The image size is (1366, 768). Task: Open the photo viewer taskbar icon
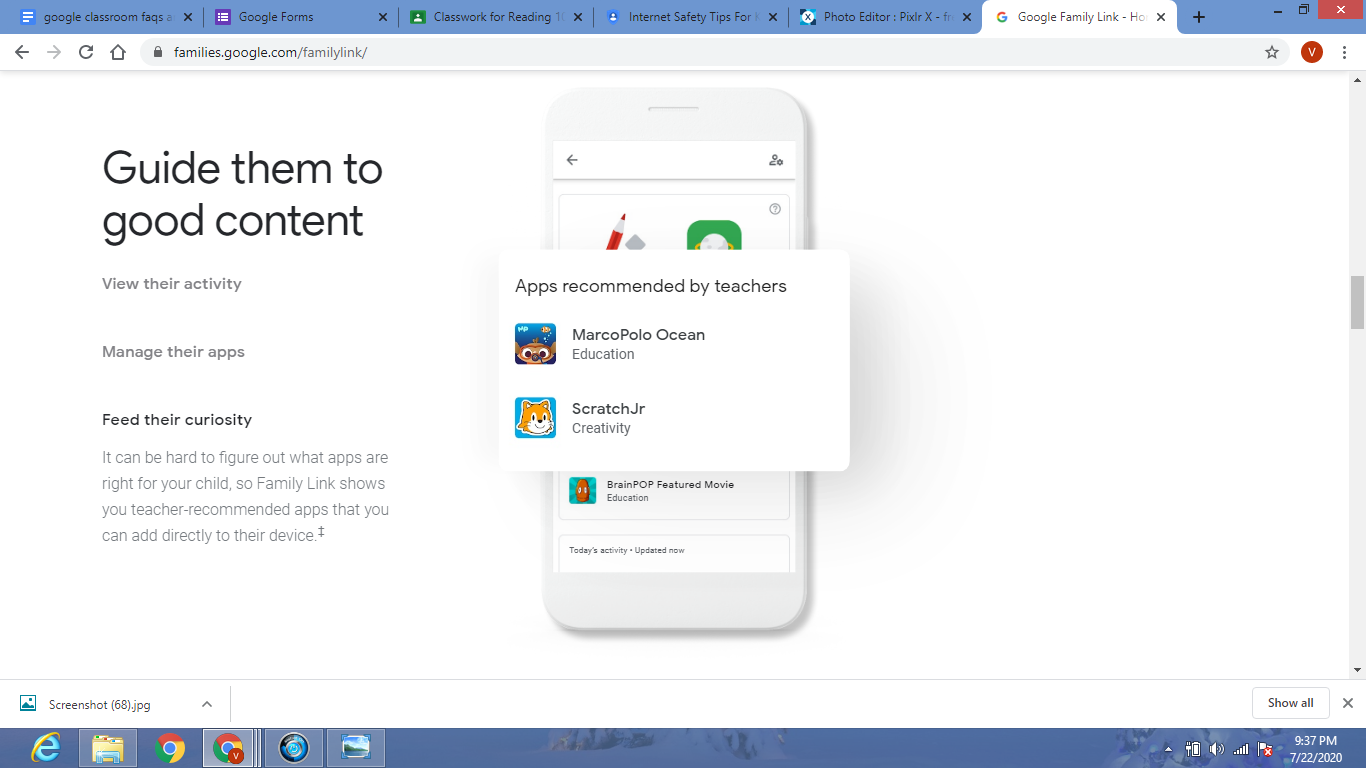pos(356,748)
